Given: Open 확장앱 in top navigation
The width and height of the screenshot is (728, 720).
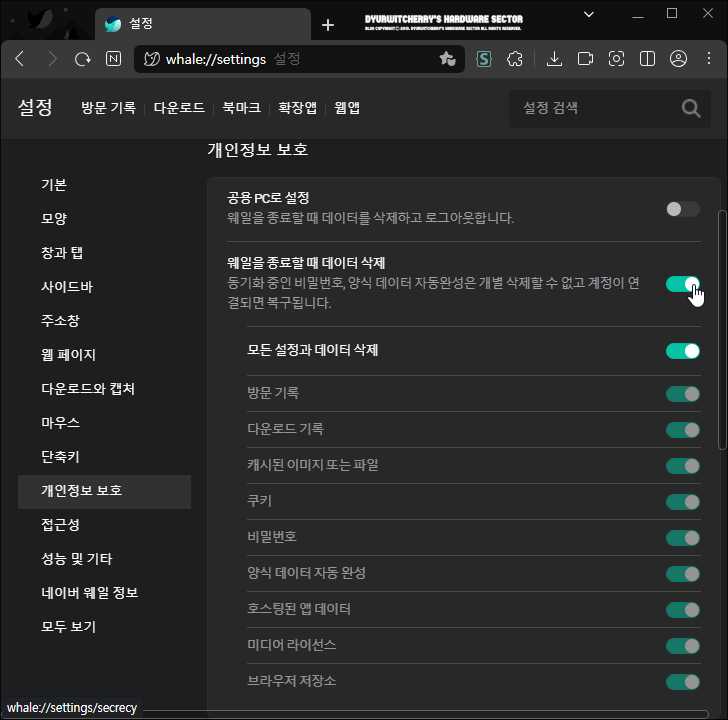Looking at the screenshot, I should [297, 108].
